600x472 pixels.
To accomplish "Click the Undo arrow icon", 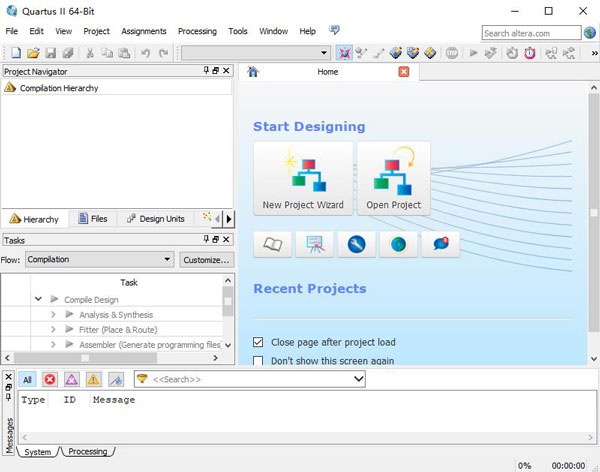I will (x=145, y=52).
